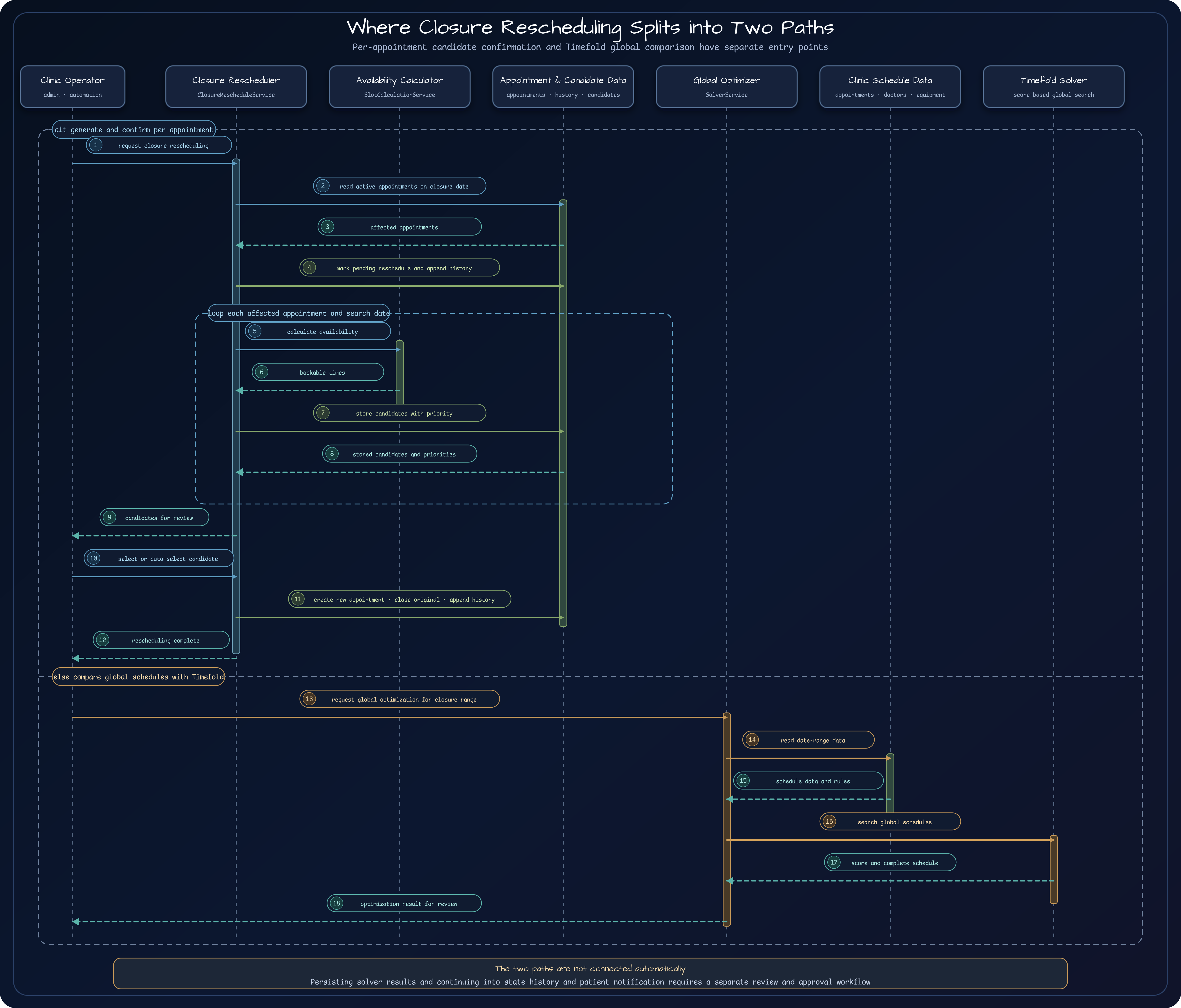The image size is (1181, 1008).
Task: Click the 'two paths are not connected' note
Action: [x=590, y=973]
